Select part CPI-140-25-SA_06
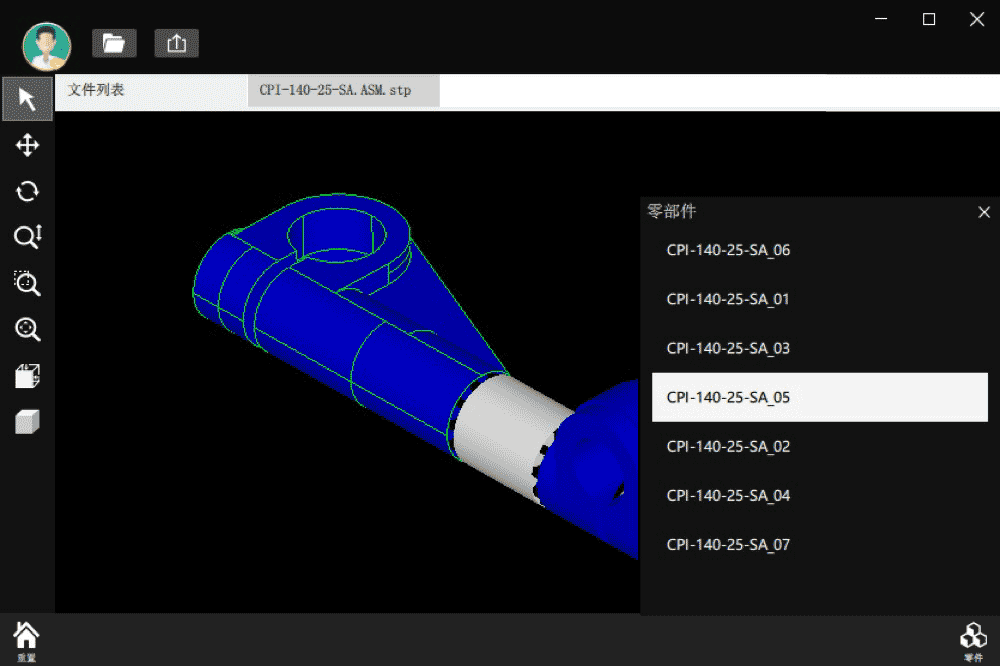 820,250
